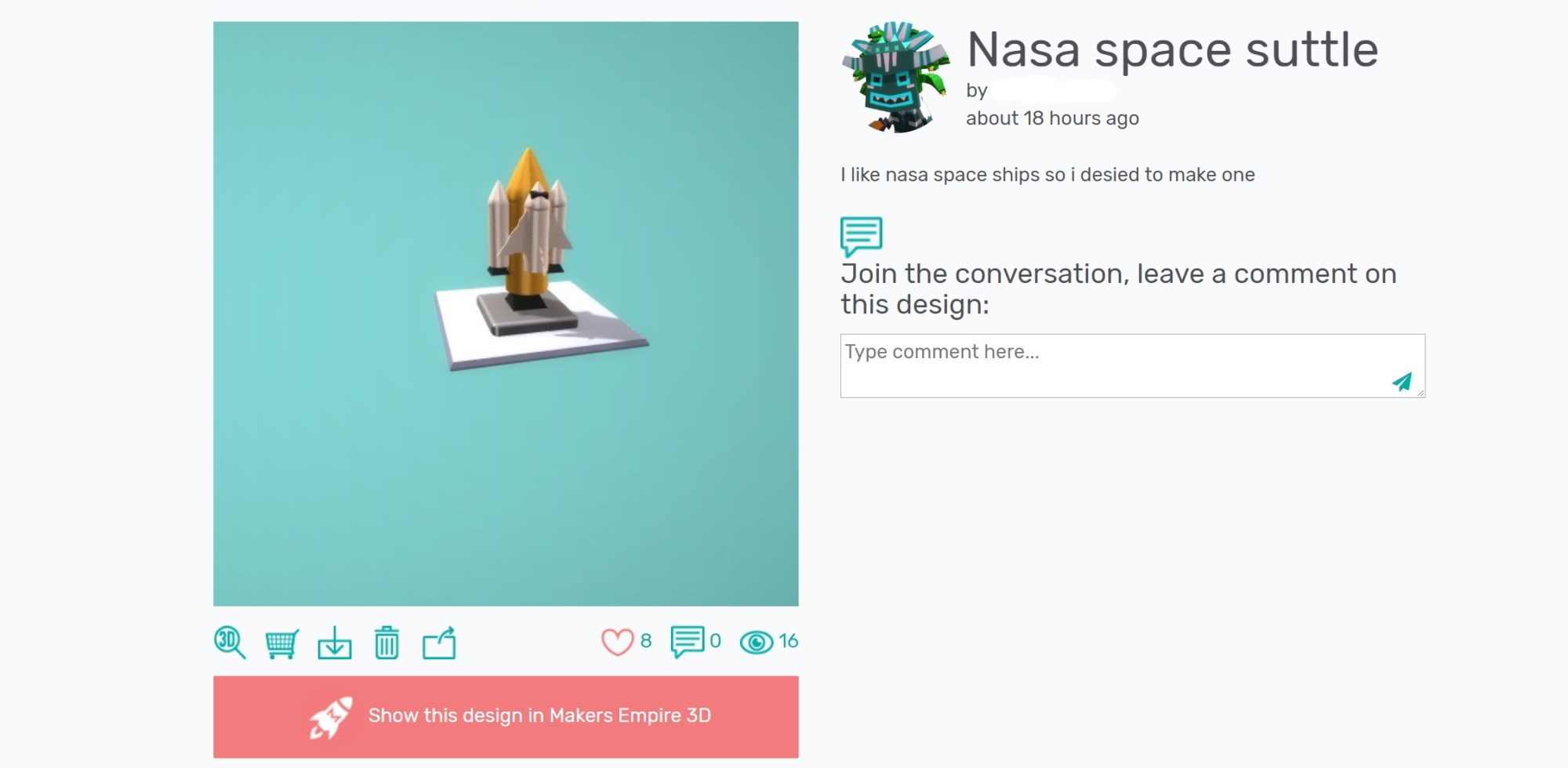This screenshot has width=1568, height=768.
Task: Click the eye views icon
Action: [x=756, y=643]
